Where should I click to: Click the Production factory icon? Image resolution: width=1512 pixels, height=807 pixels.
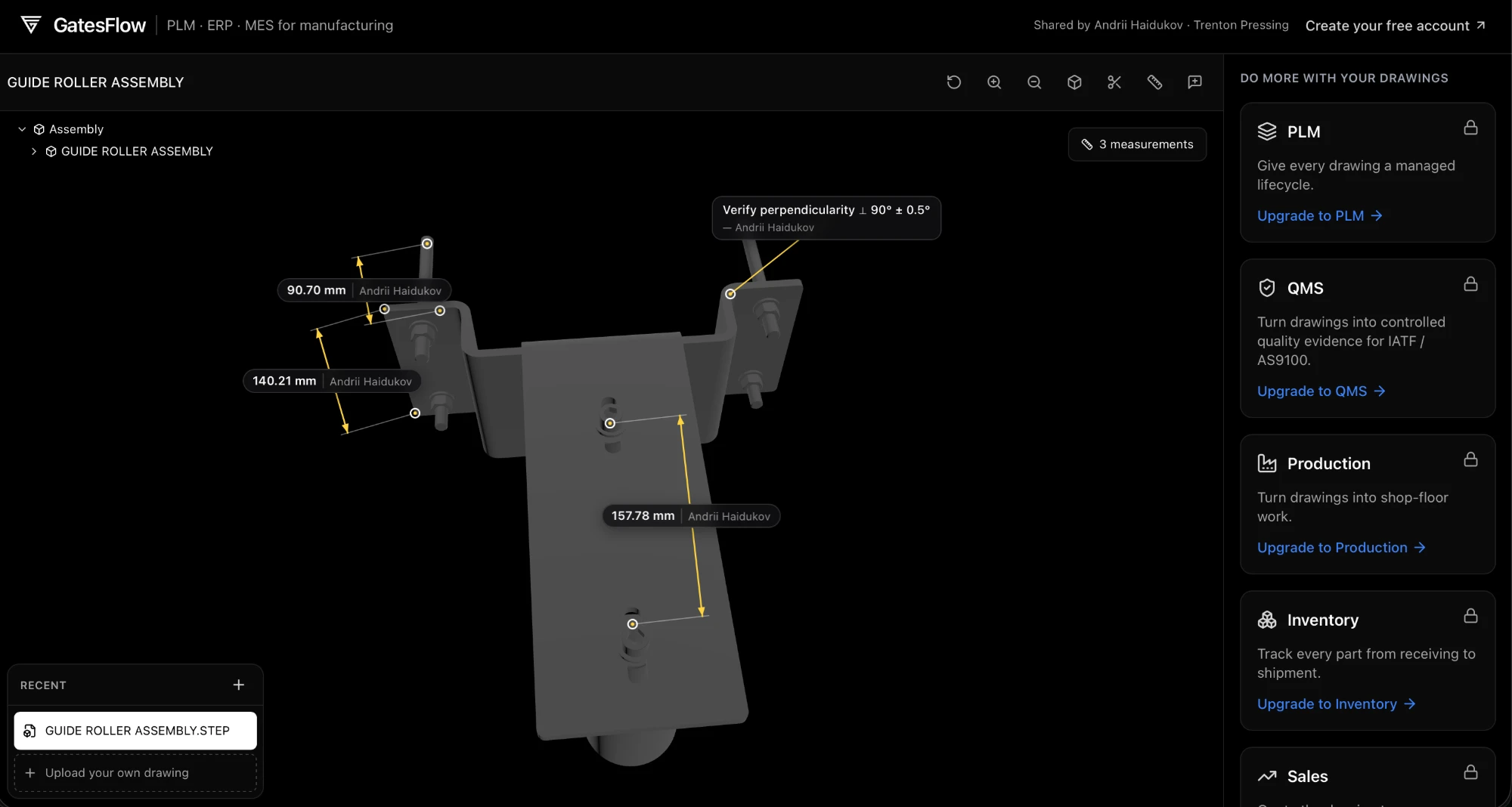tap(1267, 463)
